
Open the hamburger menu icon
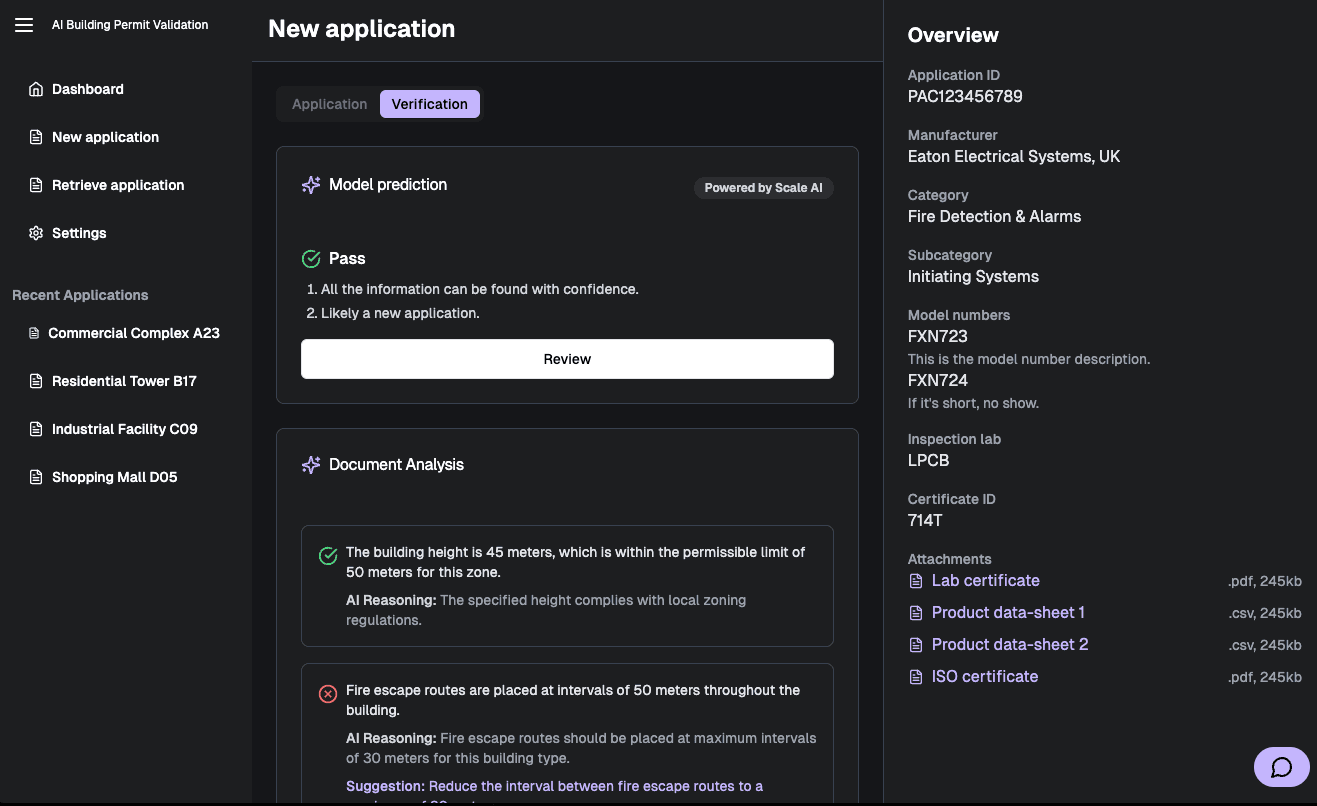tap(24, 25)
